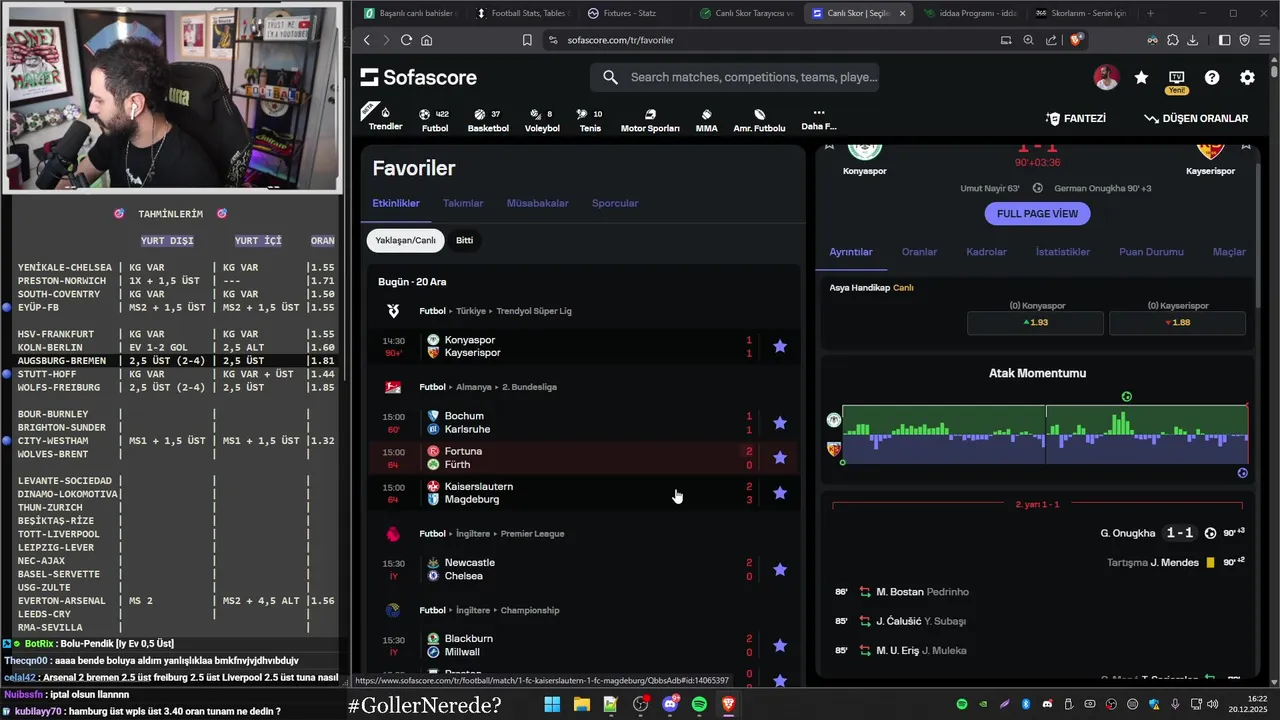
Task: Open Spotify from the Windows taskbar
Action: (699, 705)
